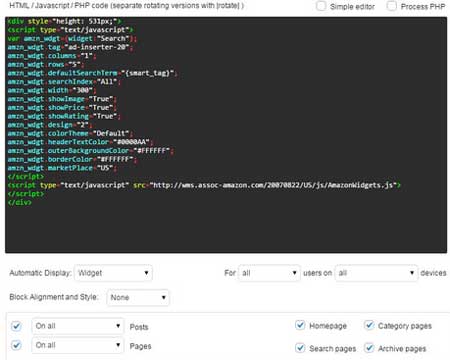
Task: Open the Block Alignment and Style dropdown
Action: 138,297
